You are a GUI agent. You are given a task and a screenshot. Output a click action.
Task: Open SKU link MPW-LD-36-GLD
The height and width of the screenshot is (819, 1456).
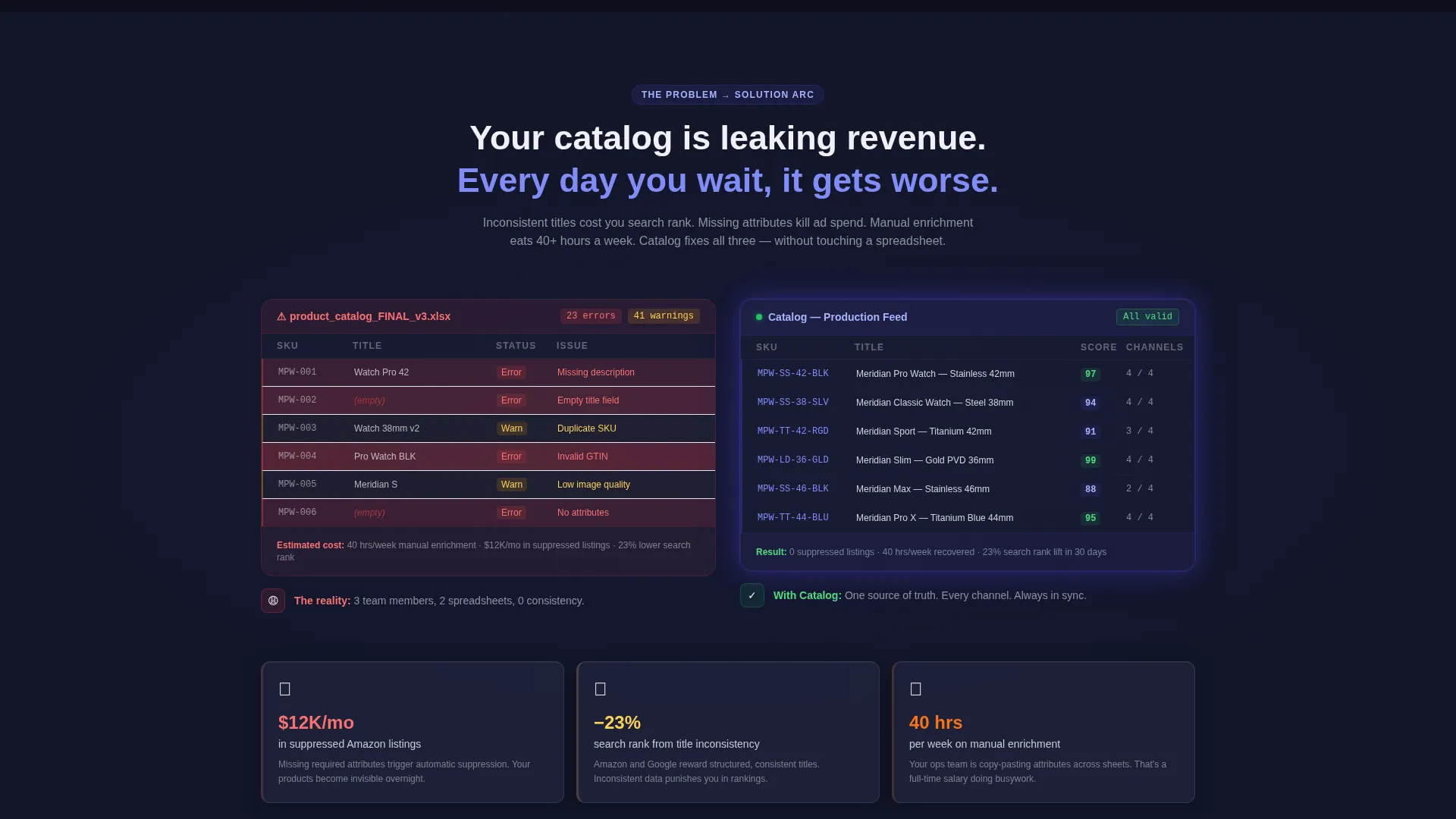pos(792,460)
